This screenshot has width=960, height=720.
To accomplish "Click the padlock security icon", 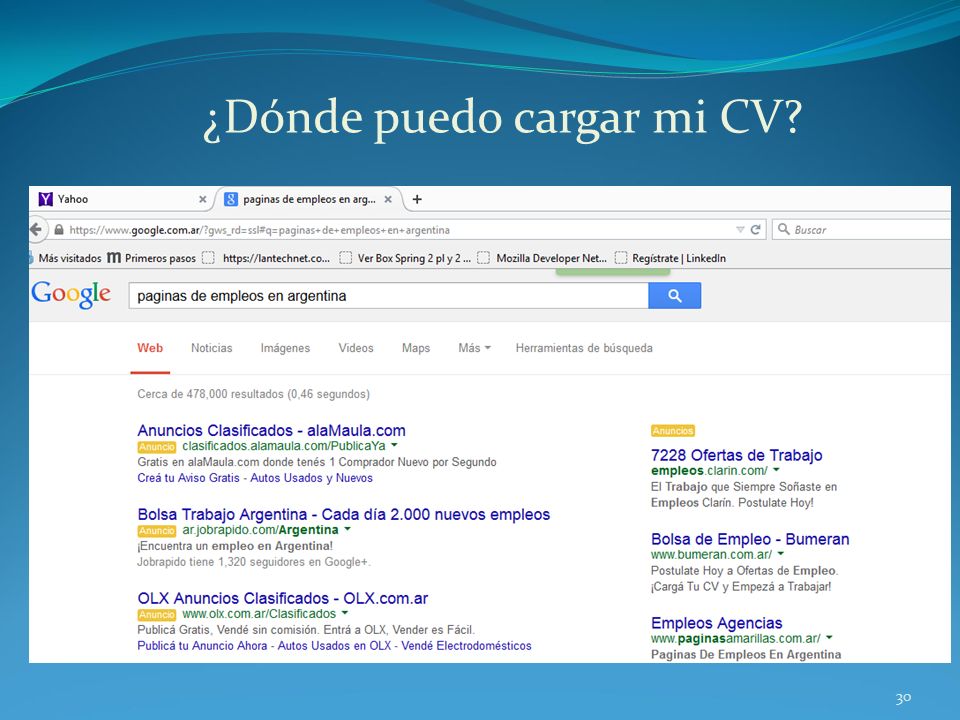I will point(59,230).
